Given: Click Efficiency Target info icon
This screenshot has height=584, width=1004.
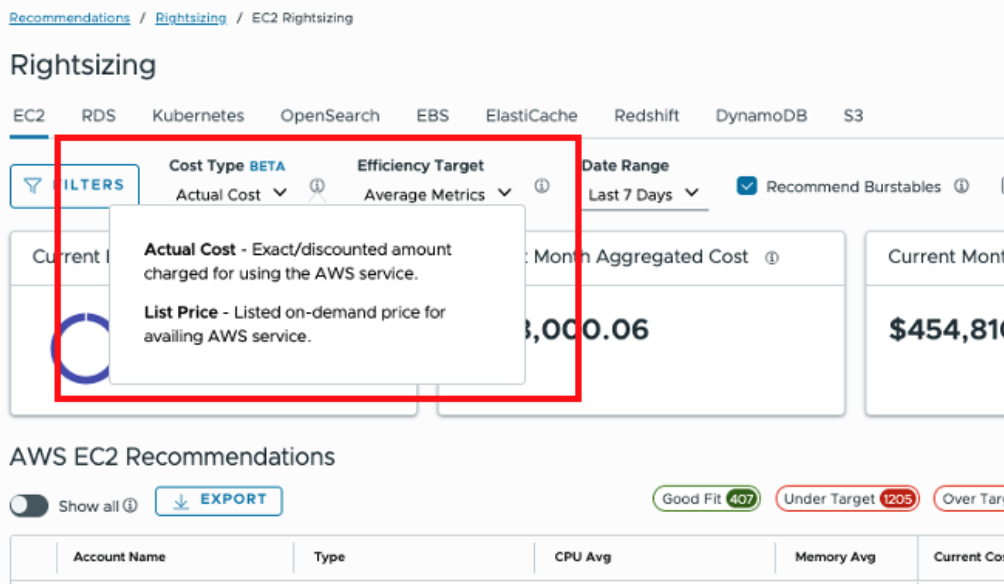Looking at the screenshot, I should coord(542,186).
